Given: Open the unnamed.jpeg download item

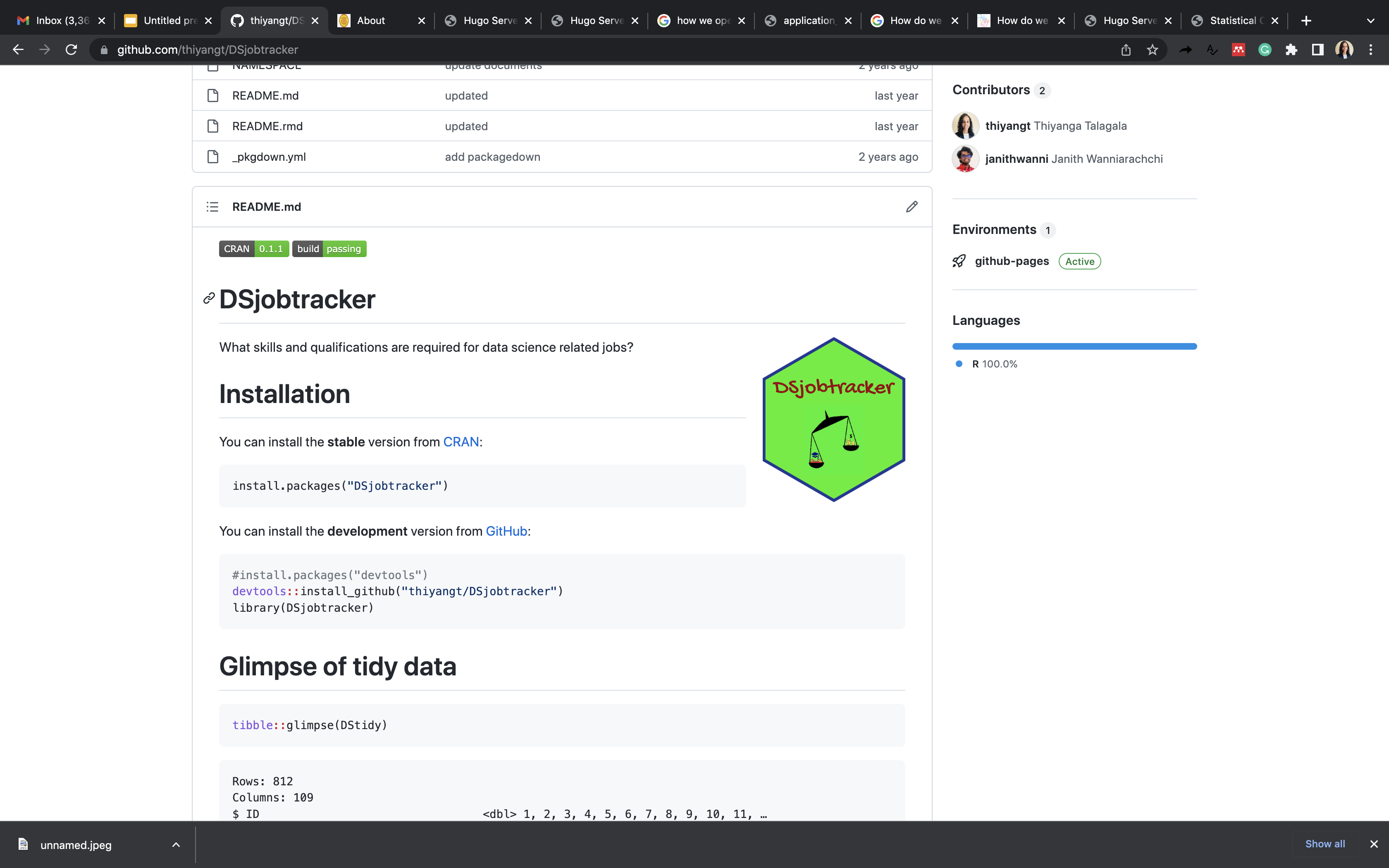Looking at the screenshot, I should click(76, 844).
